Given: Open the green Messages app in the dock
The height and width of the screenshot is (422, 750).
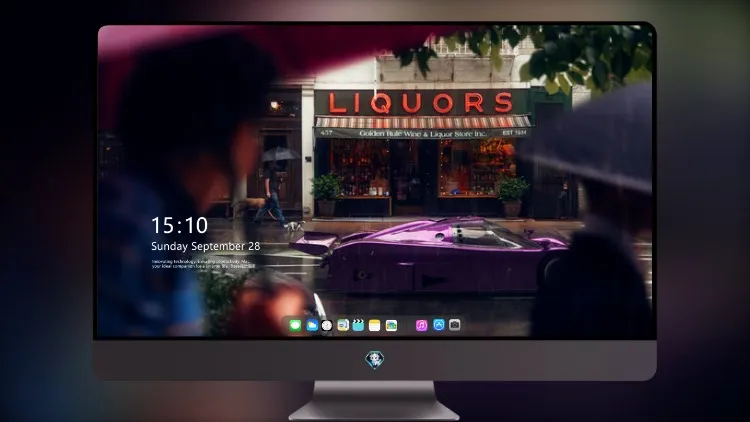Looking at the screenshot, I should click(x=295, y=325).
